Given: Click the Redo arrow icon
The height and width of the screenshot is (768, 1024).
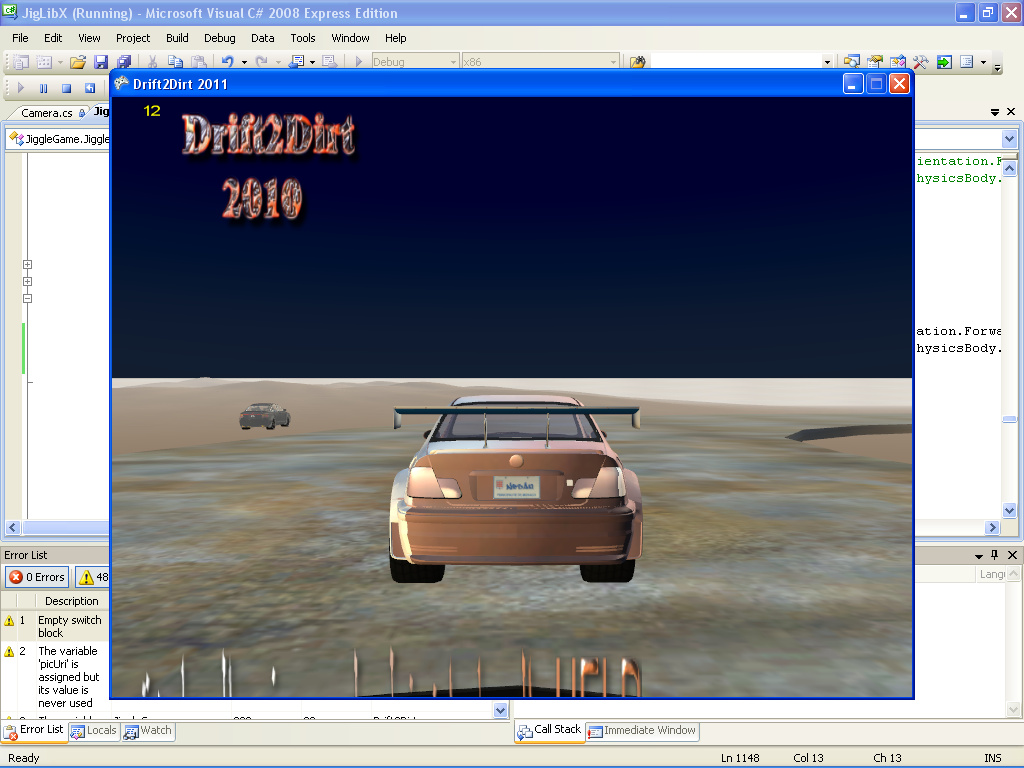Looking at the screenshot, I should pos(261,62).
